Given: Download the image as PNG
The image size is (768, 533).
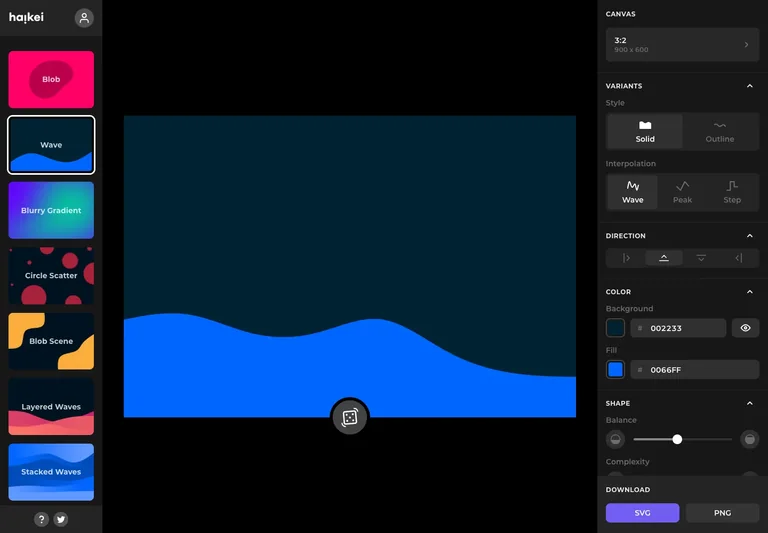Looking at the screenshot, I should point(722,513).
